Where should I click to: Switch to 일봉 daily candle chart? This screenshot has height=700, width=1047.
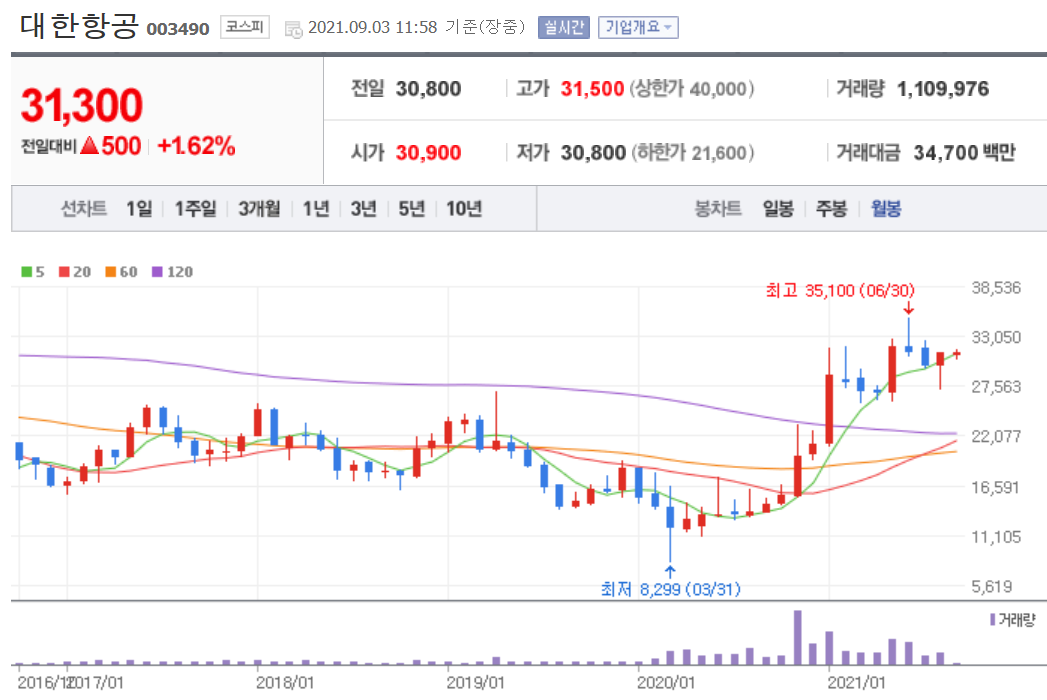tap(779, 209)
